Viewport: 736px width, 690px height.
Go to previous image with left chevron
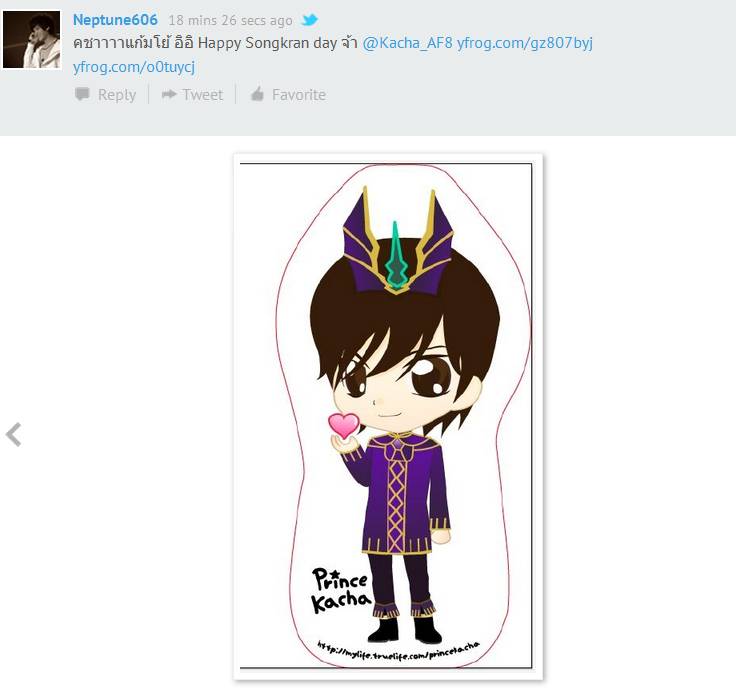click(x=14, y=435)
